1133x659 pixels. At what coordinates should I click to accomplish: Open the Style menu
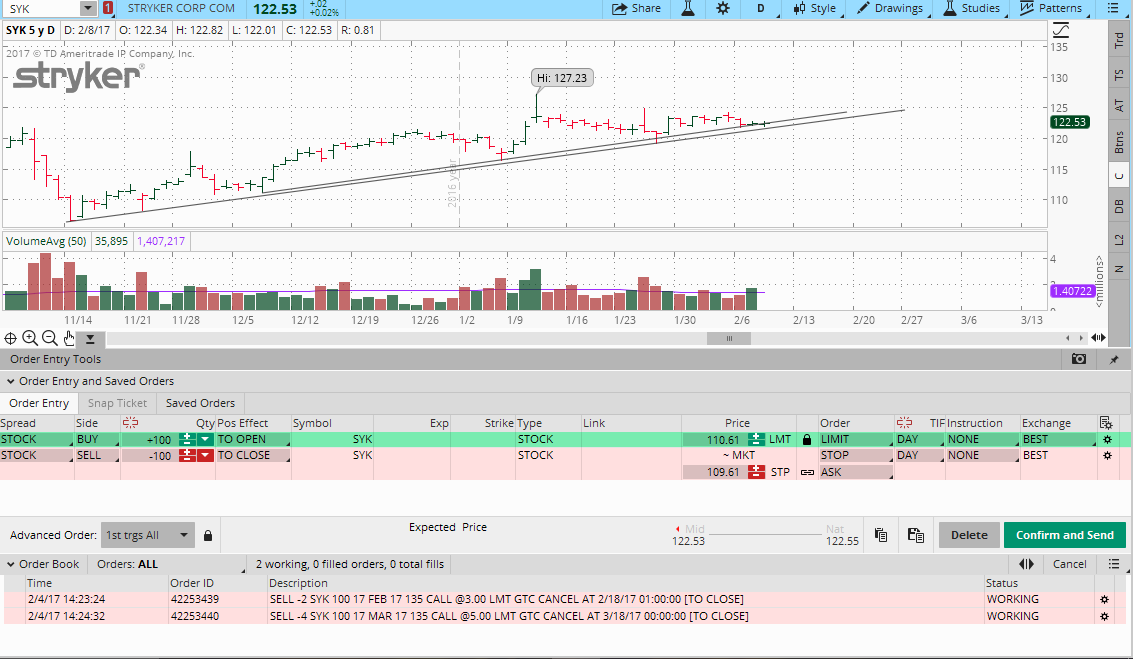[x=814, y=9]
